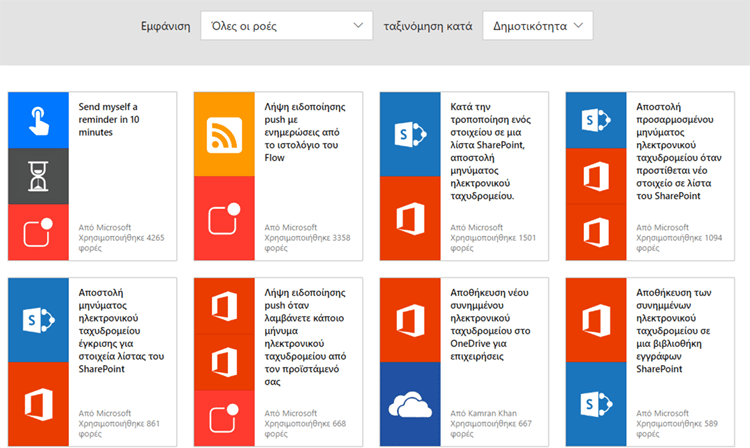Click SharePoint icon on 'Αποστολή προσαρμοσμένου' card
The image size is (750, 448).
point(596,120)
